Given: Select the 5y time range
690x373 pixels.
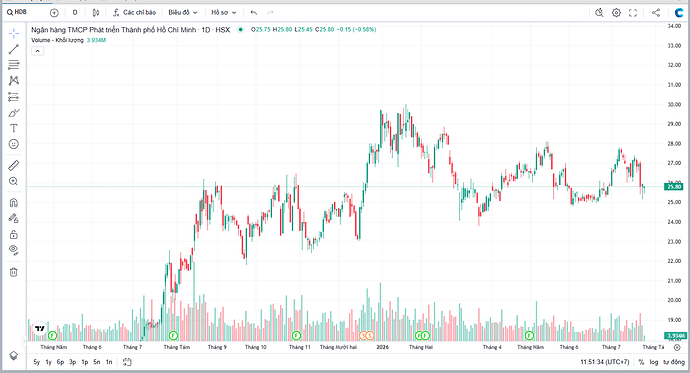Looking at the screenshot, I should coord(37,362).
